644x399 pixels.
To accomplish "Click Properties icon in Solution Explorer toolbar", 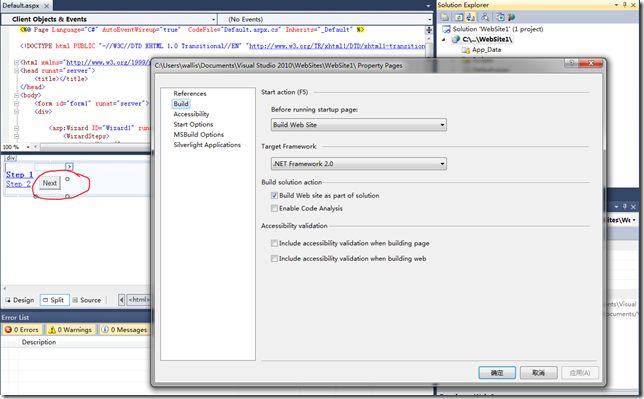I will (x=445, y=17).
